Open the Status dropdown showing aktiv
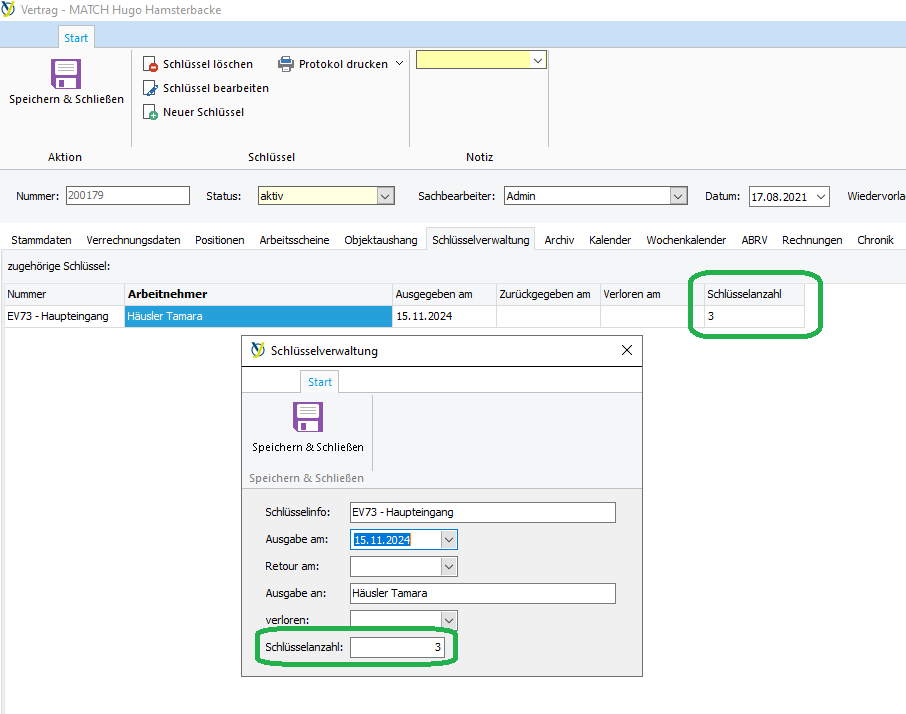The width and height of the screenshot is (906, 714). [385, 196]
